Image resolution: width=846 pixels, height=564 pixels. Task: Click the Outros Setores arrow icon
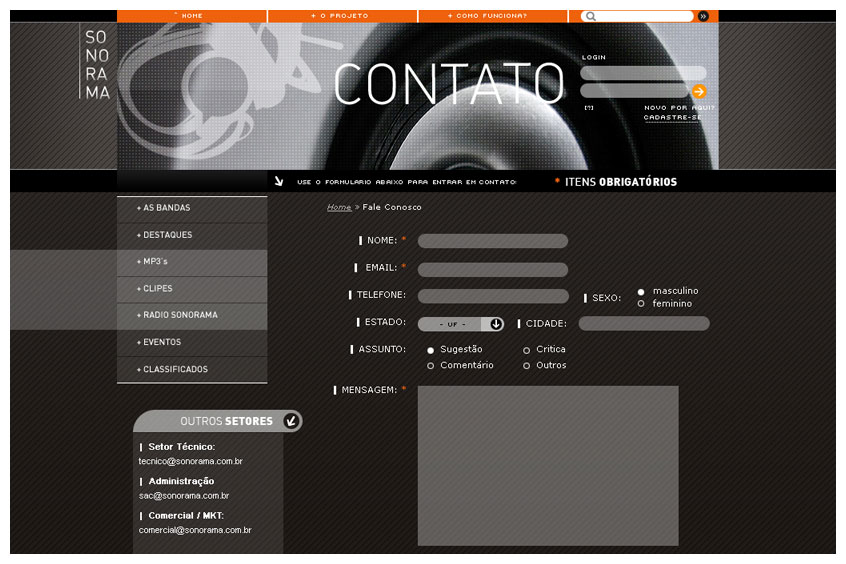(x=291, y=420)
